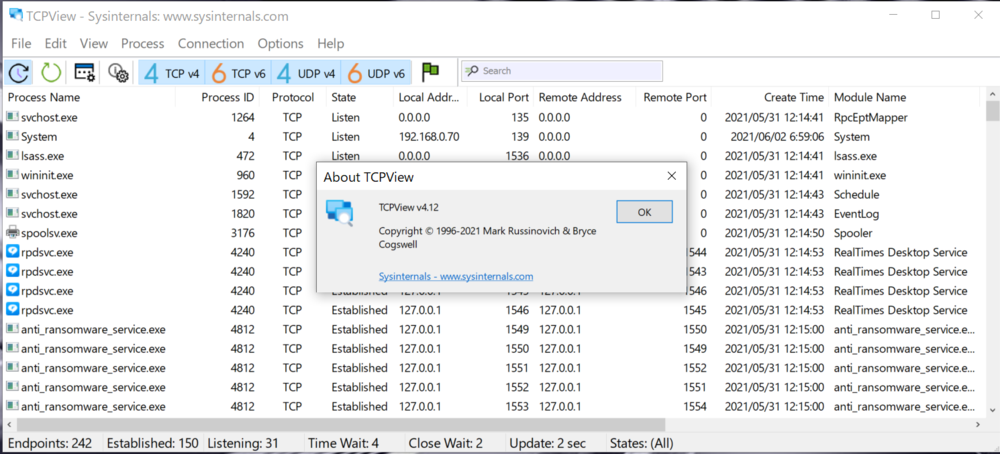Image resolution: width=1000 pixels, height=454 pixels.
Task: Click anti_ransomware_service.exe icon, local port 1553 row
Action: pyautogui.click(x=13, y=406)
